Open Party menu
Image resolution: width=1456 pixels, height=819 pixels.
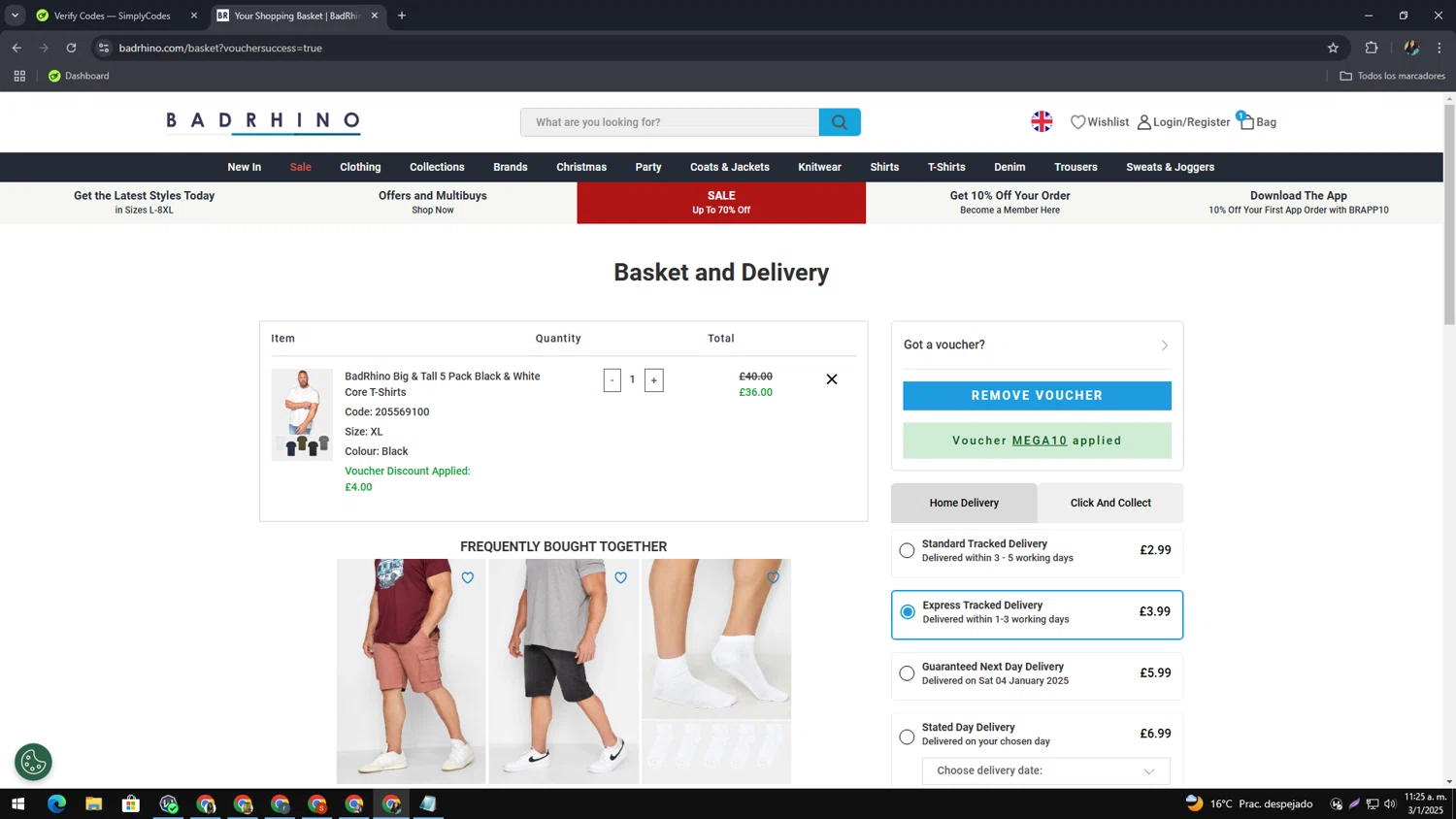point(648,167)
